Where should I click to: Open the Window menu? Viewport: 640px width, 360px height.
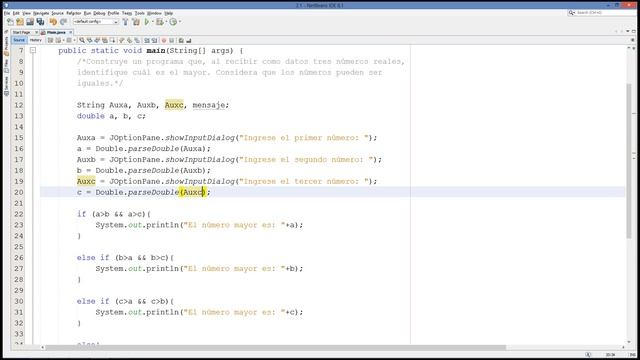point(154,13)
